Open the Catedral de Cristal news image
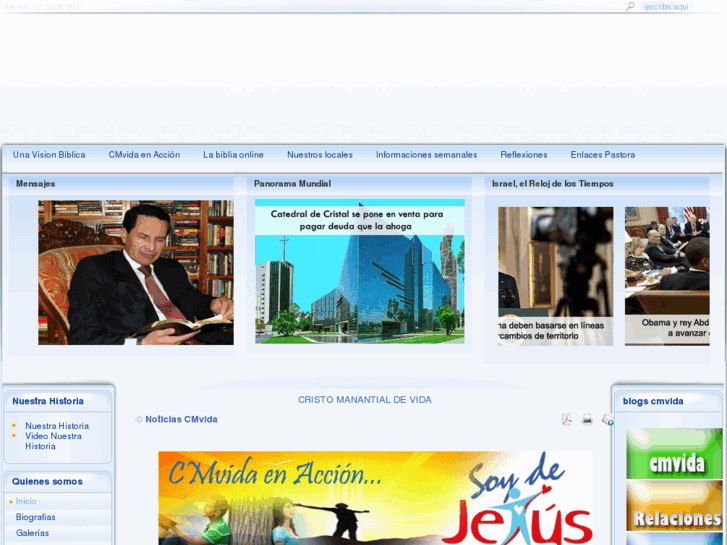The width and height of the screenshot is (727, 545). (360, 271)
